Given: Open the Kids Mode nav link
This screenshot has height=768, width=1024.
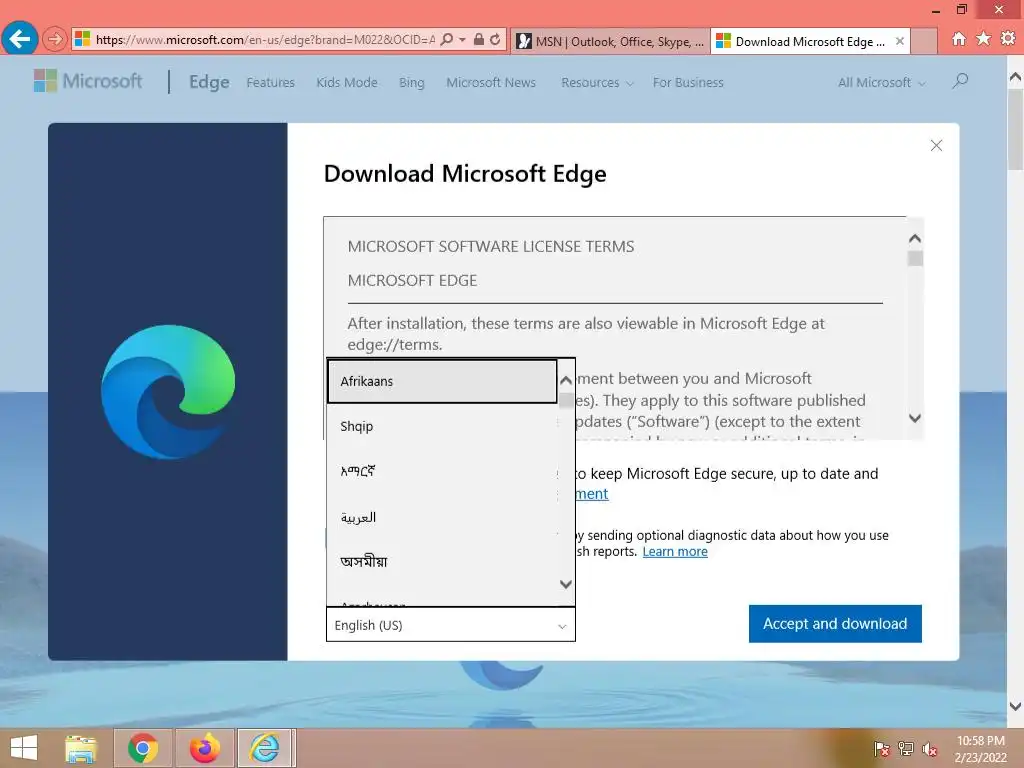Looking at the screenshot, I should 347,83.
